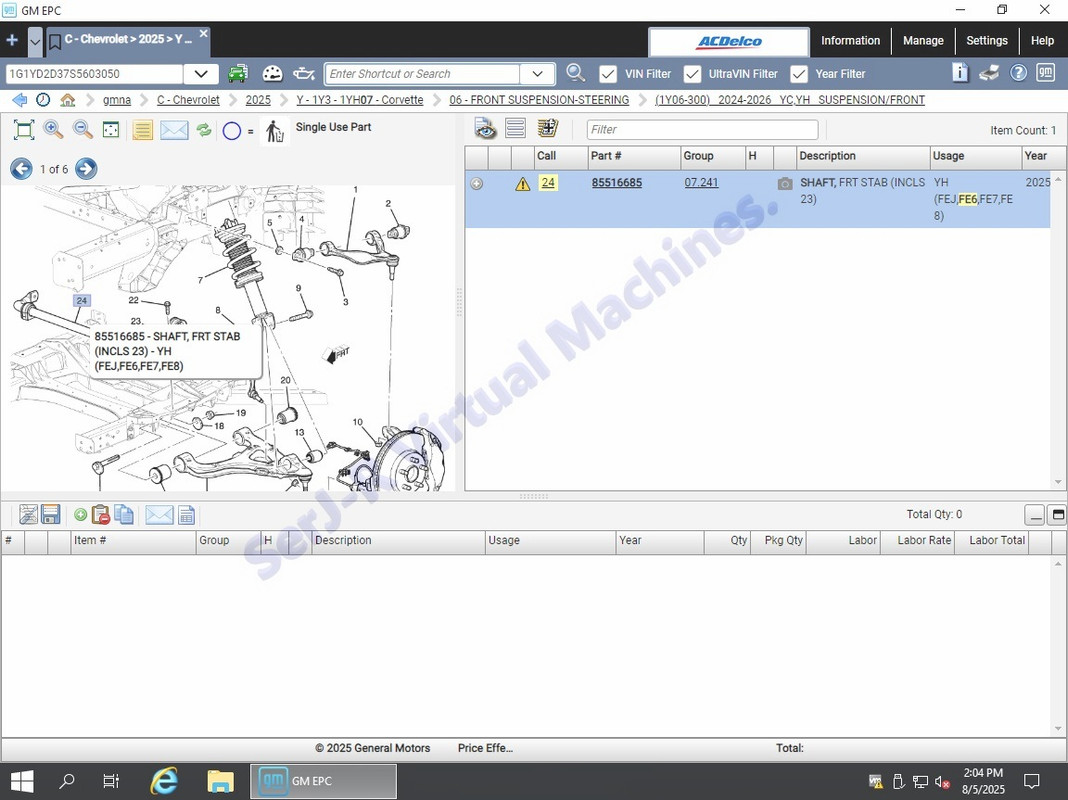The width and height of the screenshot is (1068, 800).
Task: Open a new tab with the plus icon
Action: (x=12, y=40)
